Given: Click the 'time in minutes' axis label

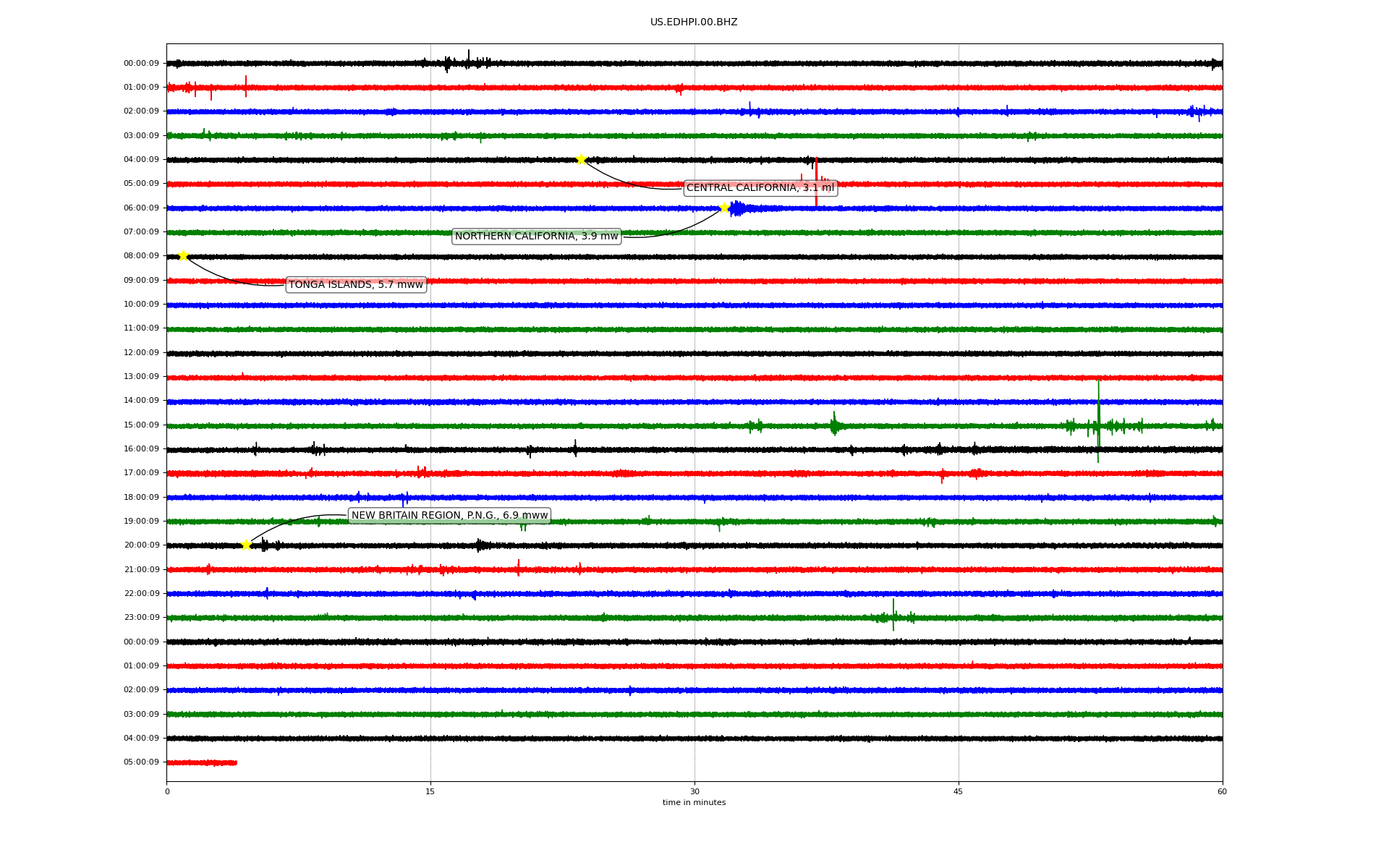Looking at the screenshot, I should point(694,803).
